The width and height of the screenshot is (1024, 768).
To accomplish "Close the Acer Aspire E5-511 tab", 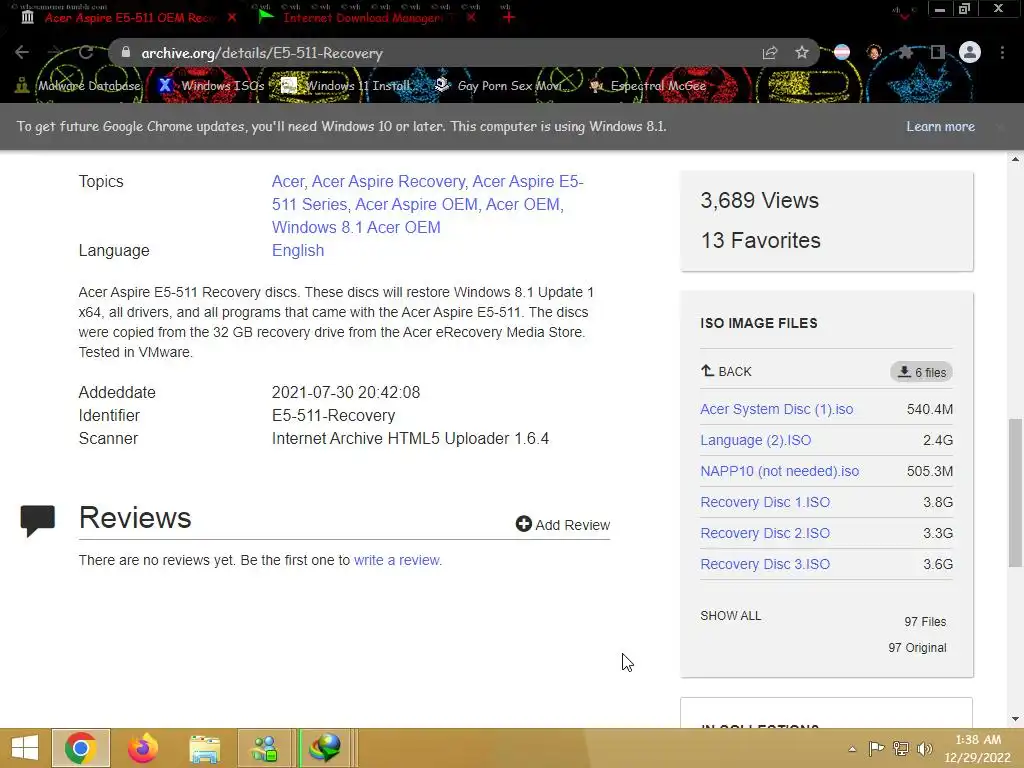I will [x=232, y=18].
